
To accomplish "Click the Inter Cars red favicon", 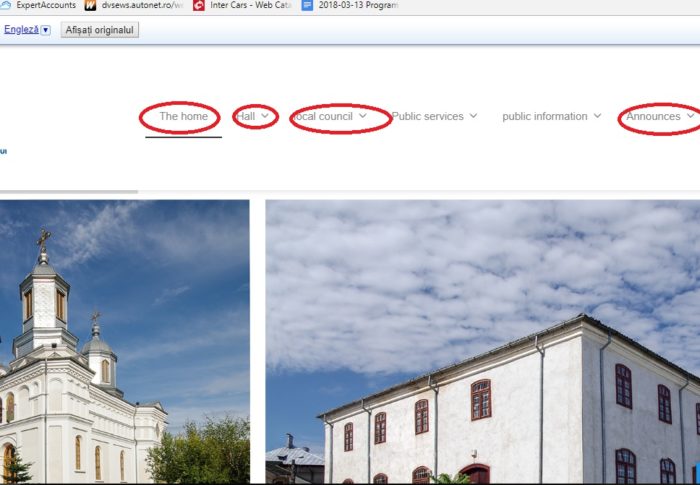I will pos(199,5).
